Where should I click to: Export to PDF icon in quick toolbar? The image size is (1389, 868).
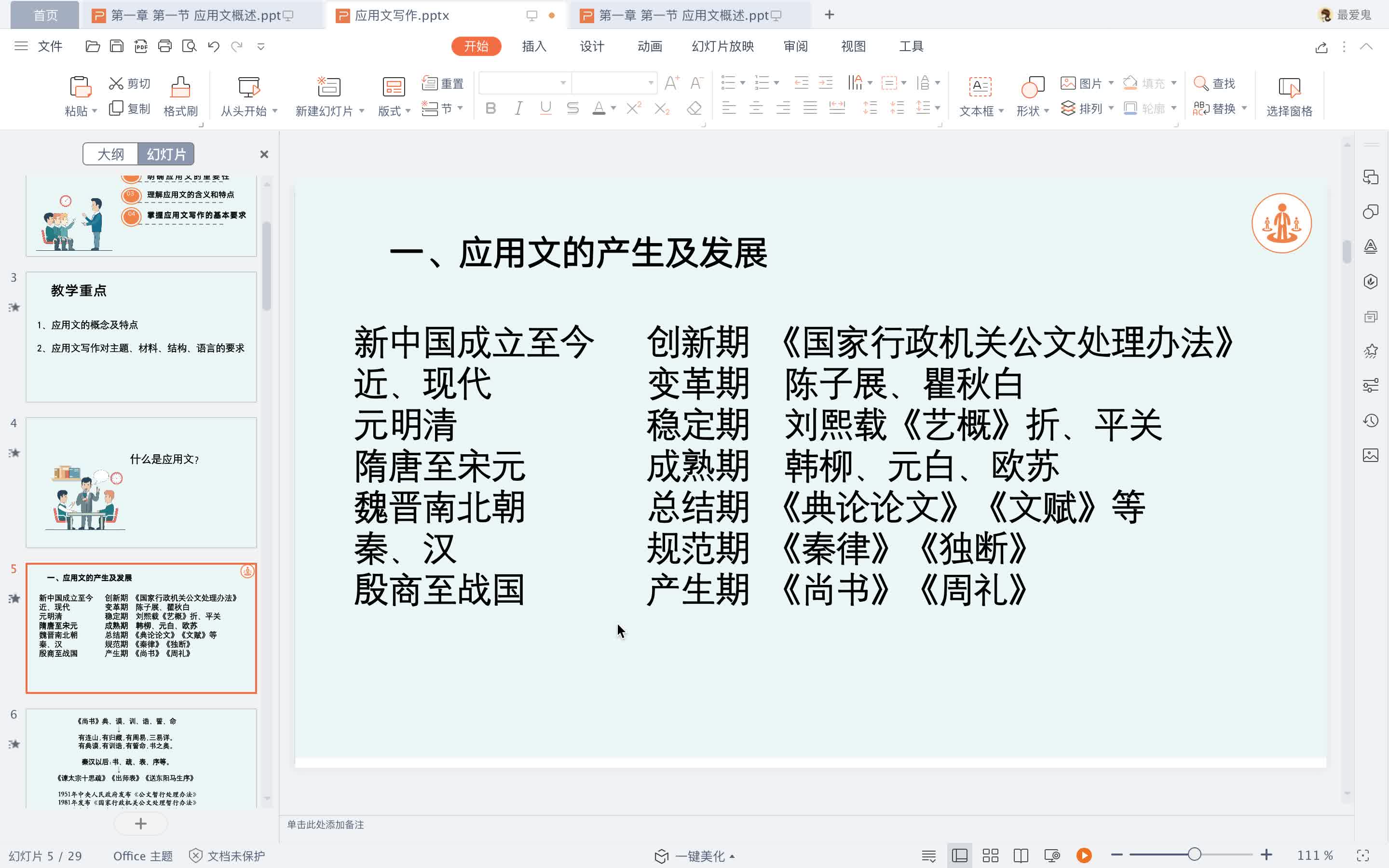[141, 46]
